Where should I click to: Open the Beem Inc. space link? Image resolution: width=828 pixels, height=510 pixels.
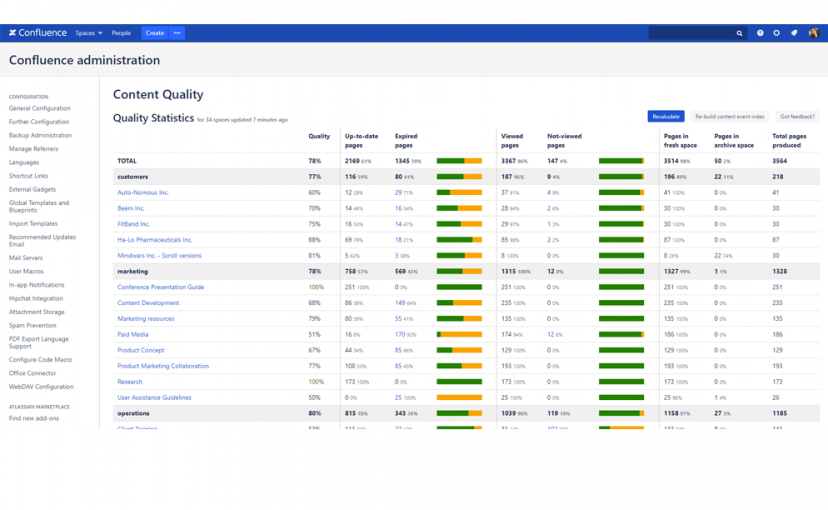pyautogui.click(x=131, y=209)
